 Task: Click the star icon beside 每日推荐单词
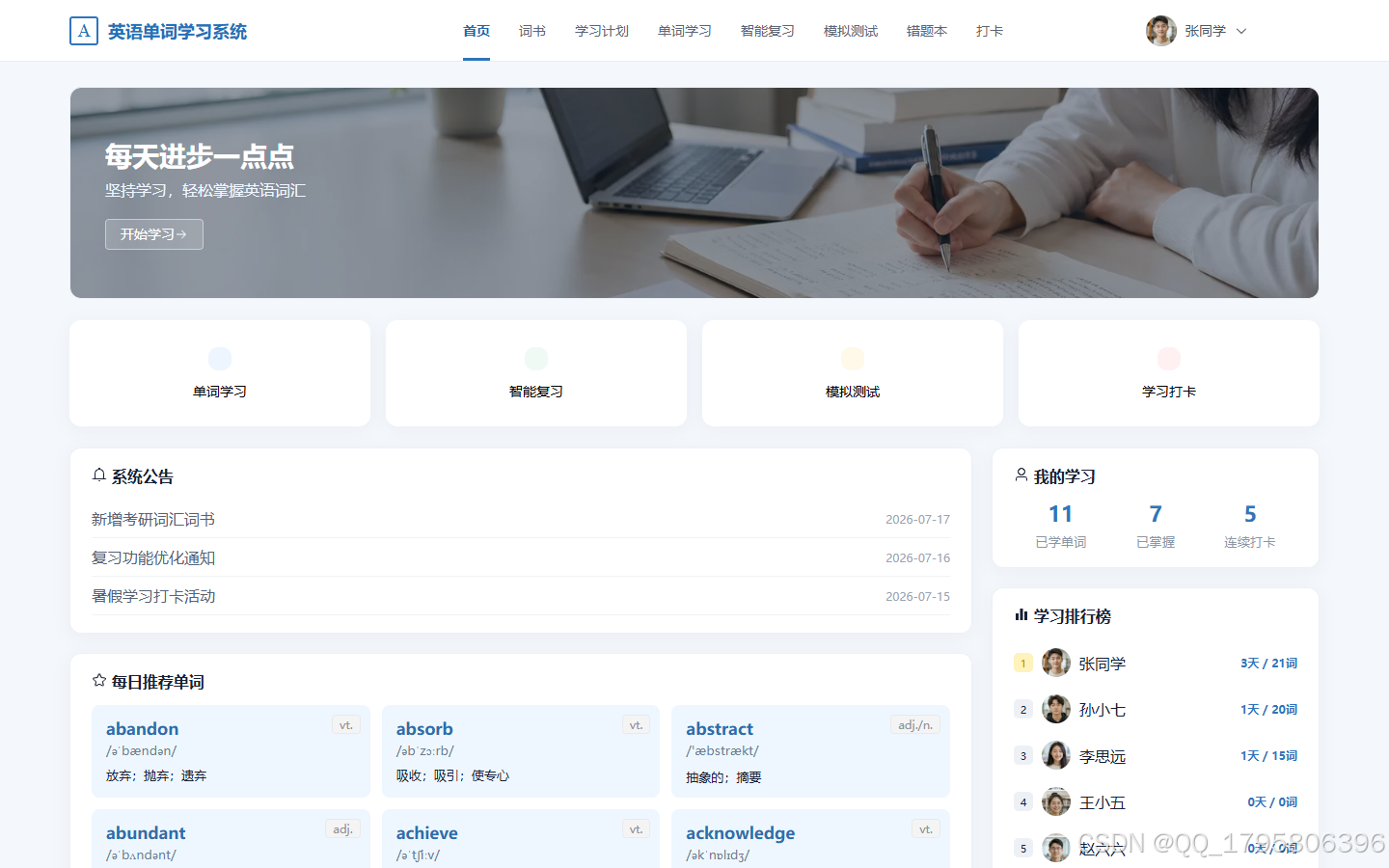click(99, 681)
